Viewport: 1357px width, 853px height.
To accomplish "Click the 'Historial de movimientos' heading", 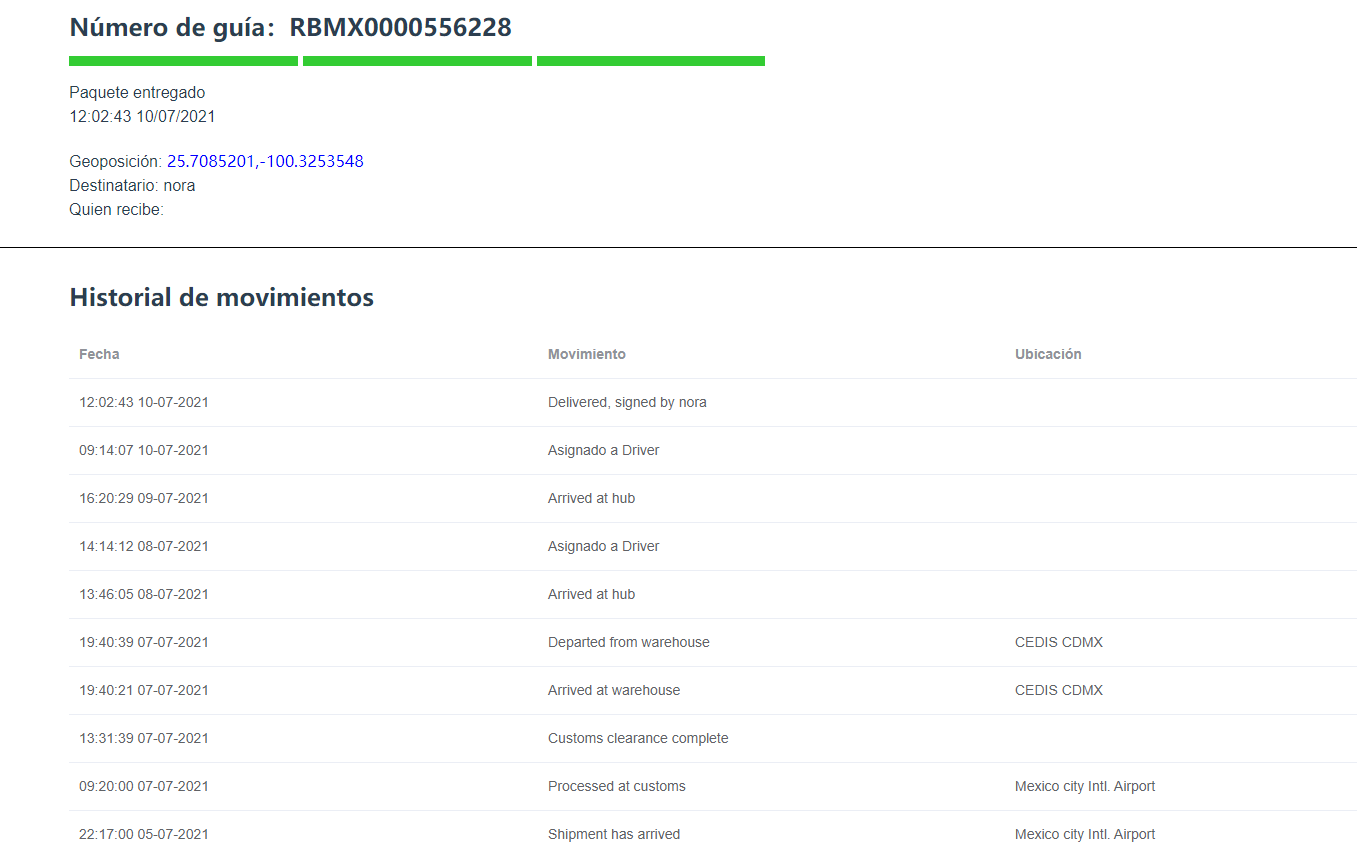I will click(x=221, y=297).
